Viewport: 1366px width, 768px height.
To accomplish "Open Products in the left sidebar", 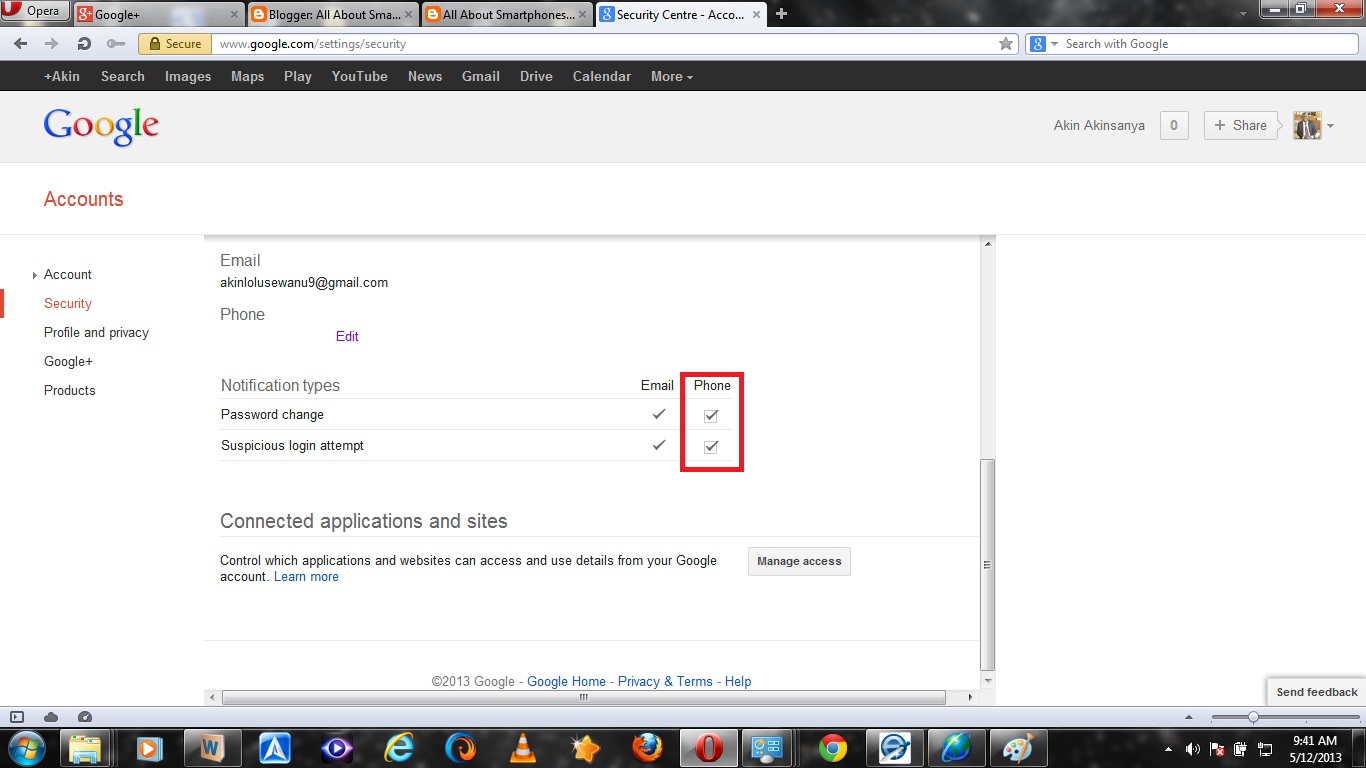I will tap(70, 390).
